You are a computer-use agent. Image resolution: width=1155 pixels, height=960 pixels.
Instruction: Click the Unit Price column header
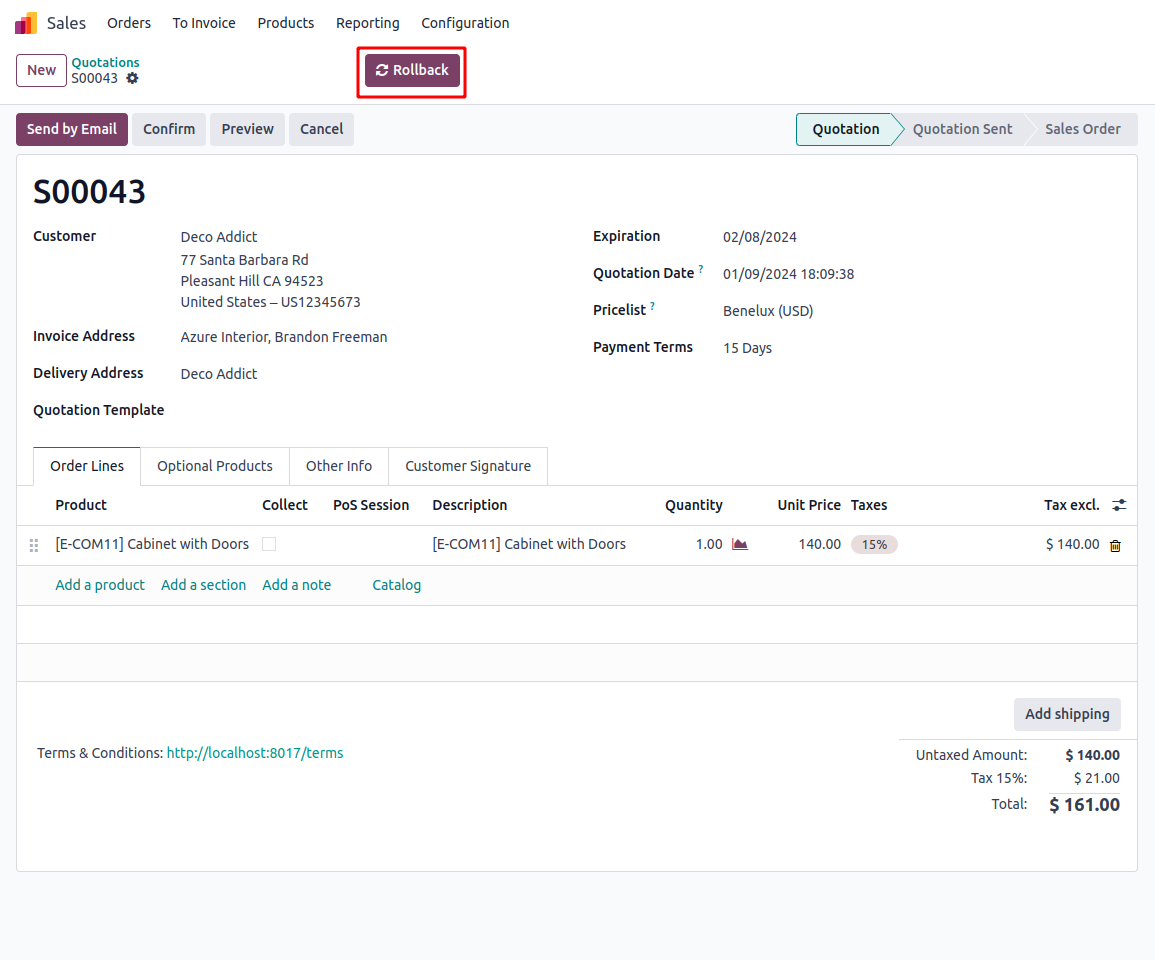click(x=809, y=505)
